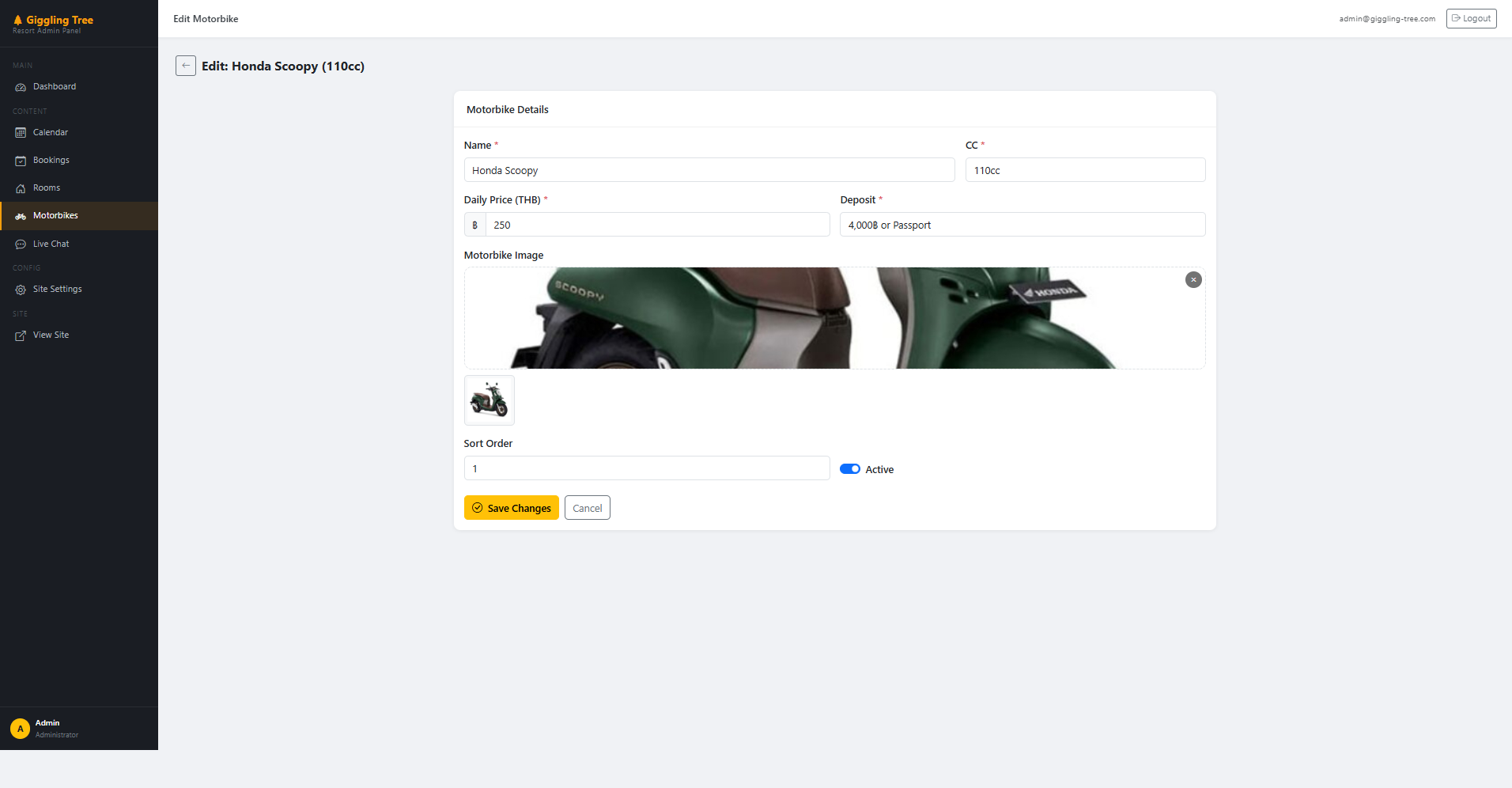Click Cancel button
The width and height of the screenshot is (1512, 788).
pos(588,508)
